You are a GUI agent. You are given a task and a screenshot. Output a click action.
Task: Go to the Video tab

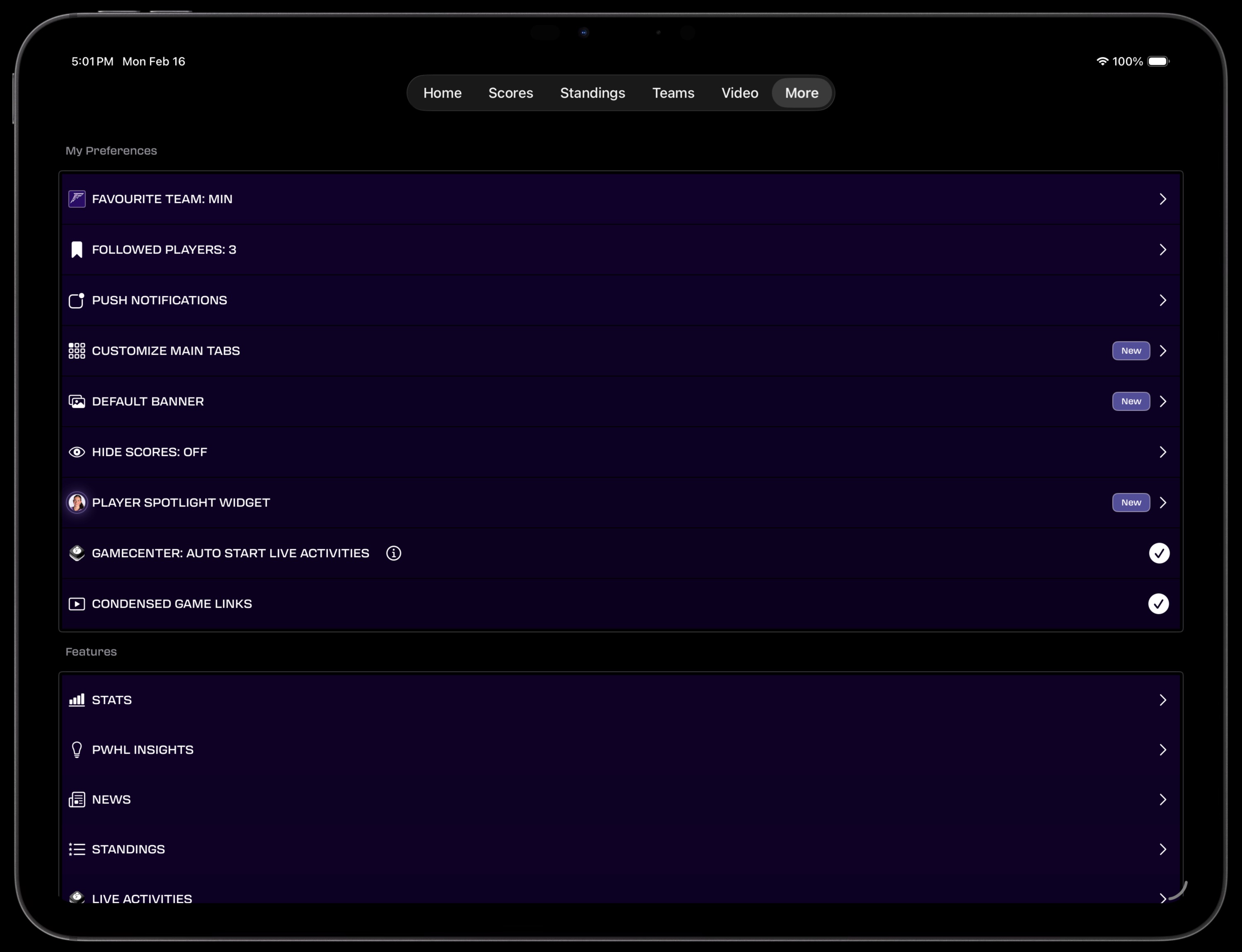click(739, 93)
